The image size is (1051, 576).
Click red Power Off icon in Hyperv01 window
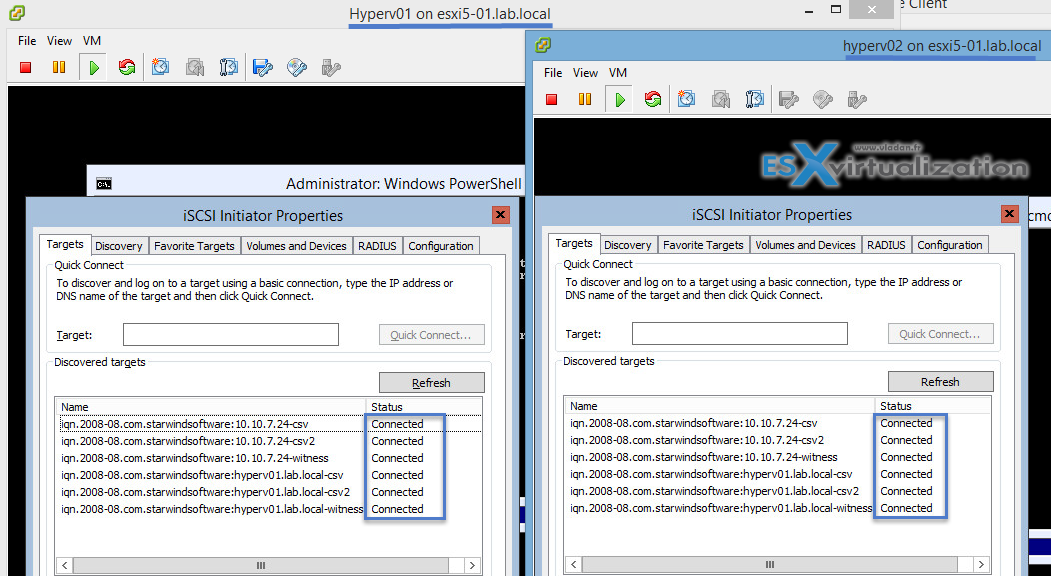(x=25, y=67)
